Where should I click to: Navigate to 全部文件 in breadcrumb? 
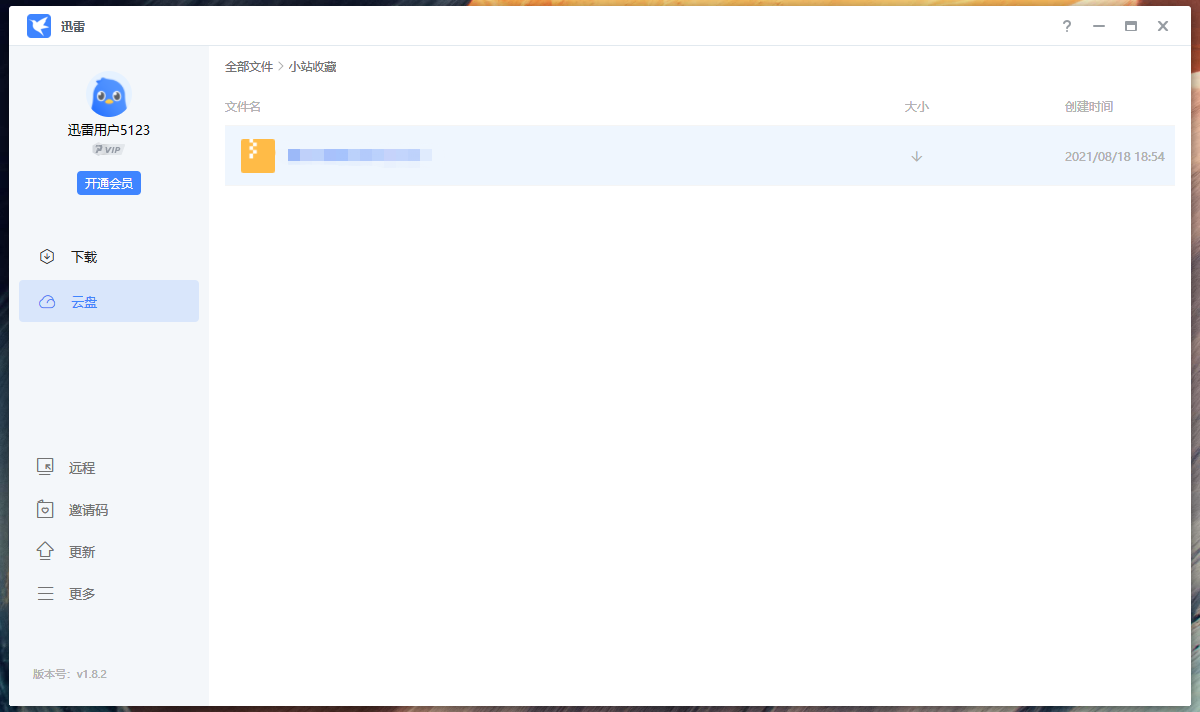coord(248,67)
